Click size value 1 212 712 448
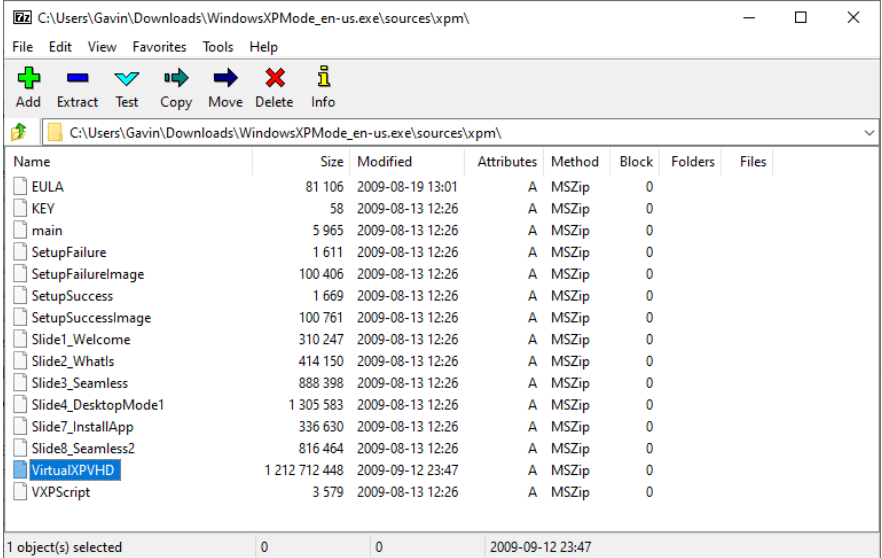Screen dimensions: 882x558 point(304,470)
